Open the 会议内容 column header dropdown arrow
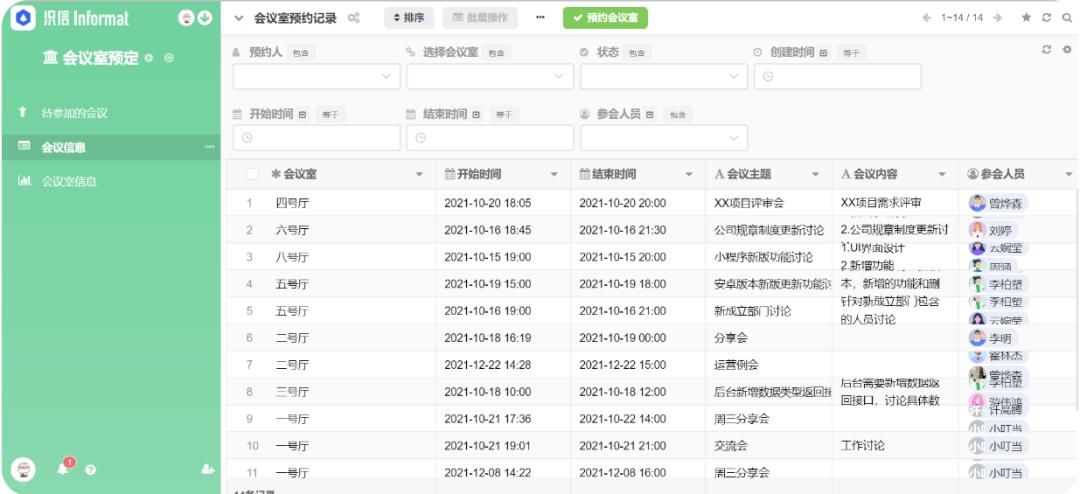 pyautogui.click(x=942, y=175)
